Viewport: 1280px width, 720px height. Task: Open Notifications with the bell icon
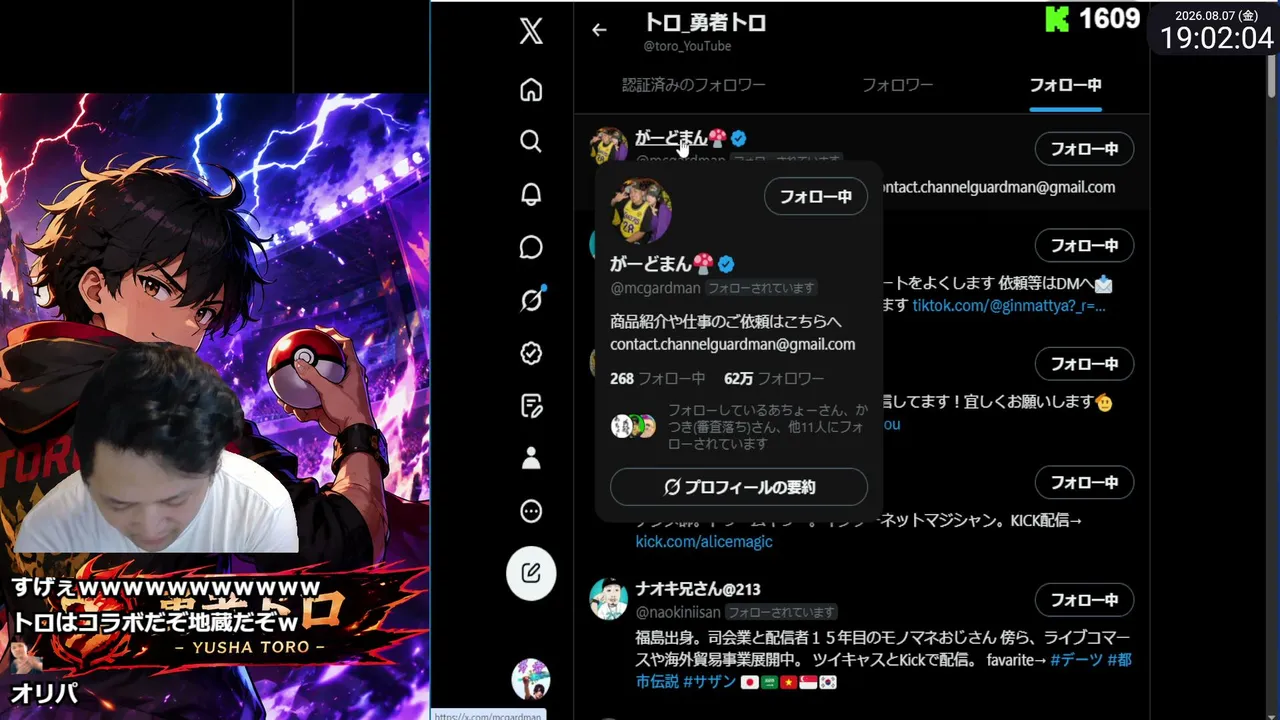click(531, 194)
